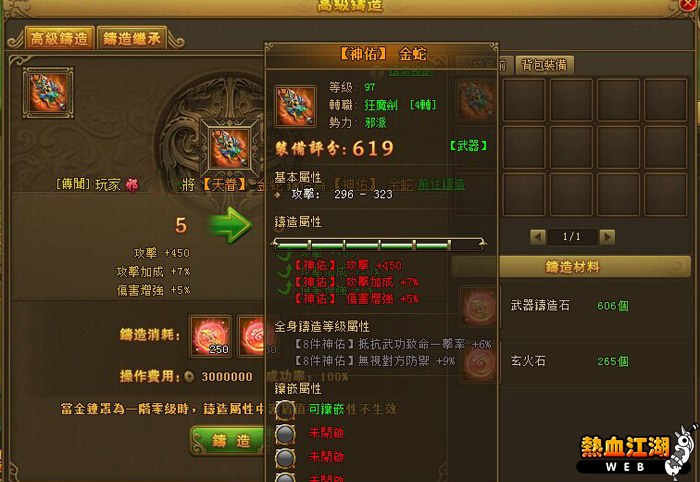700x482 pixels.
Task: Select the 玄火石 material icon
Action: pyautogui.click(x=479, y=362)
